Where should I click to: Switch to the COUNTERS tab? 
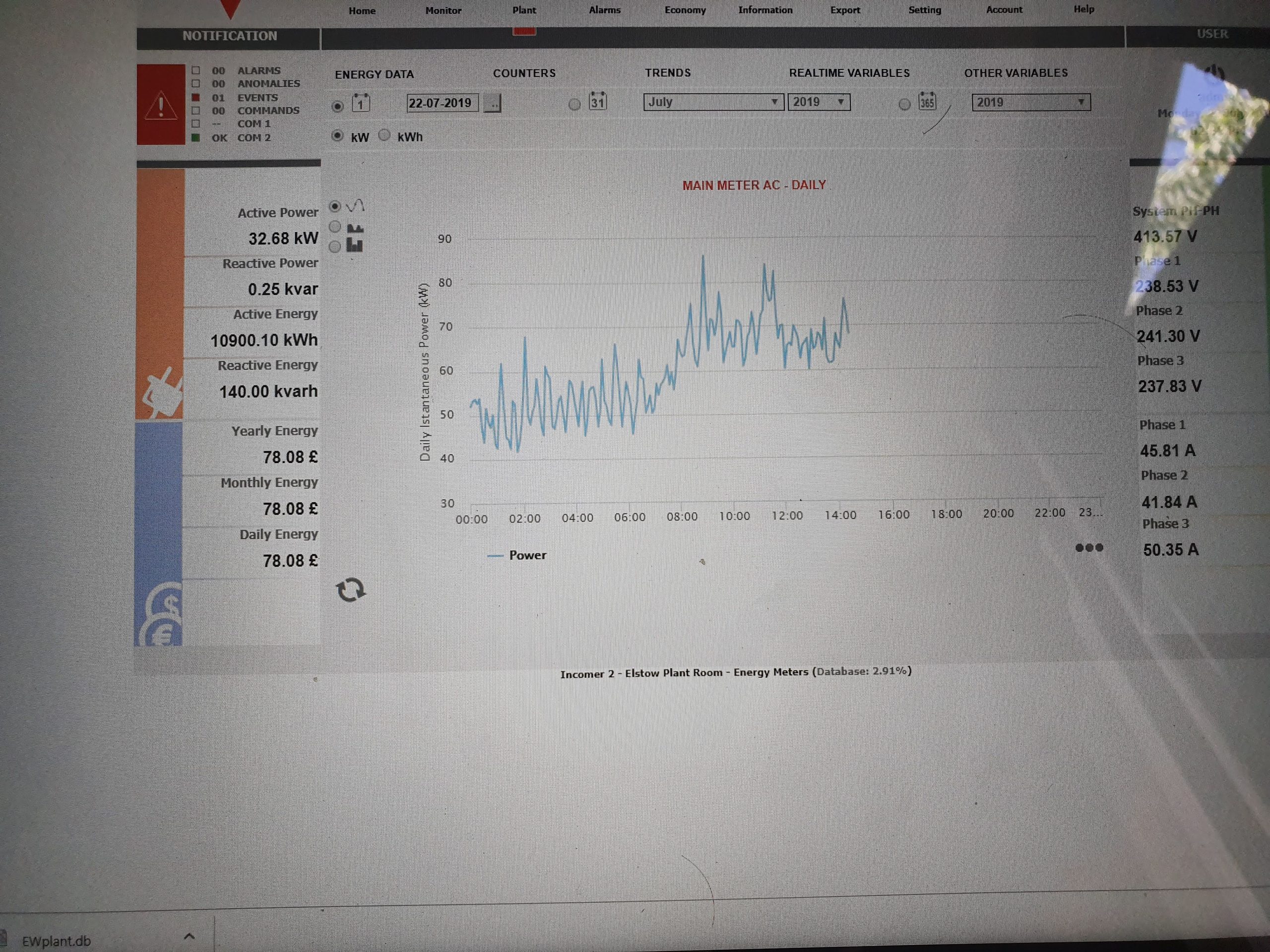[x=524, y=73]
